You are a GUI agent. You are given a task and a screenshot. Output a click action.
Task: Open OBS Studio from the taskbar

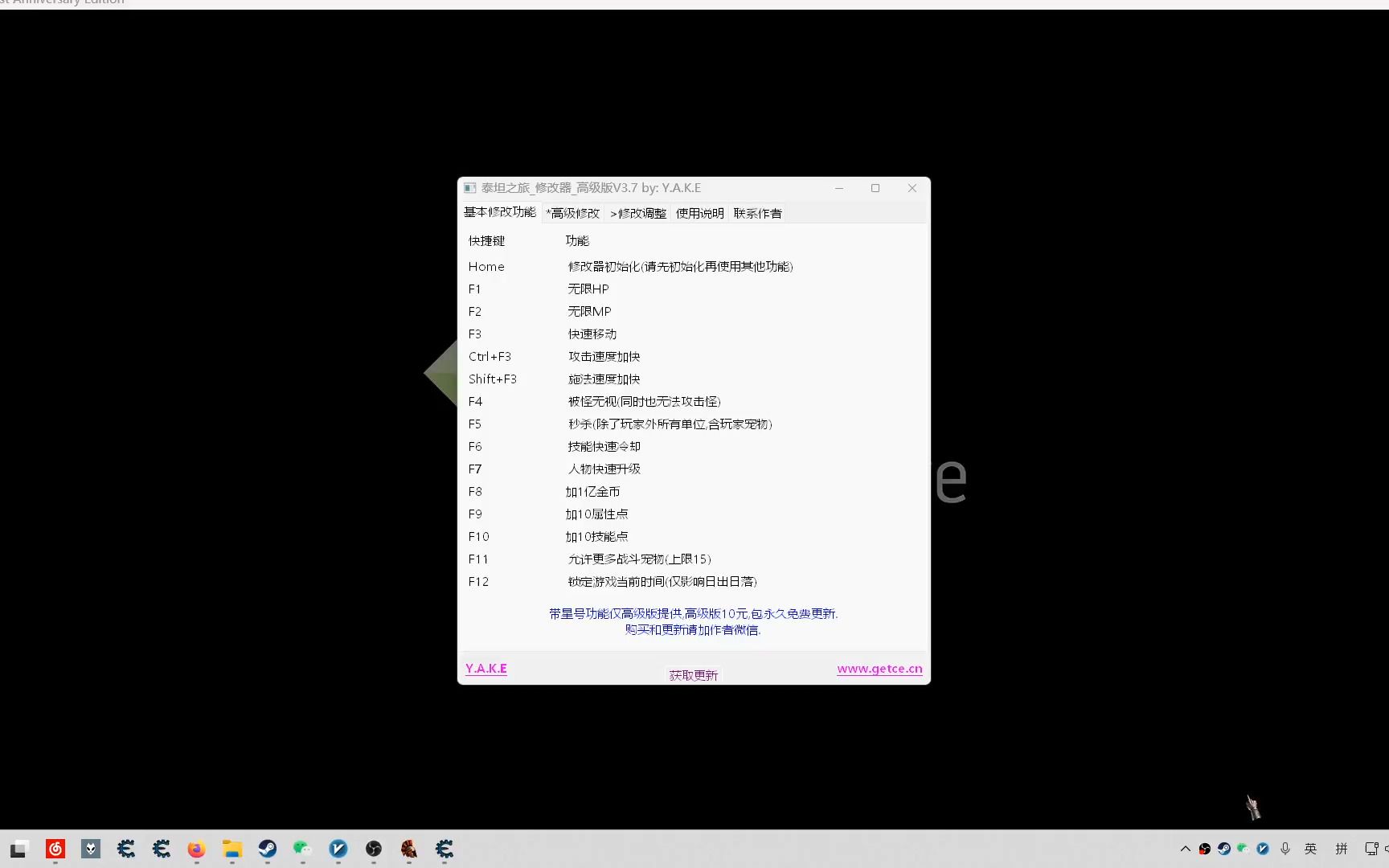coord(374,849)
